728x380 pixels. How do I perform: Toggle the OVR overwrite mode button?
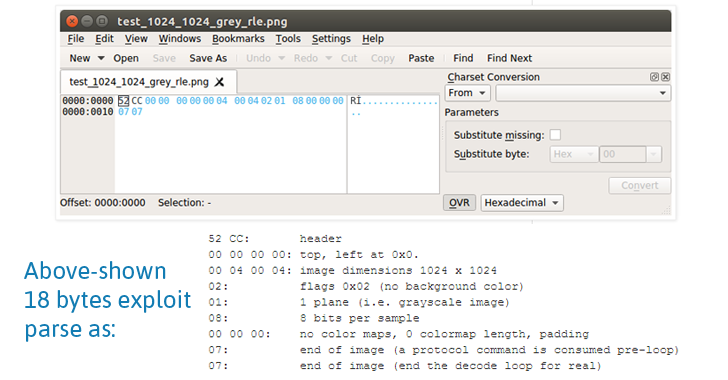coord(459,203)
